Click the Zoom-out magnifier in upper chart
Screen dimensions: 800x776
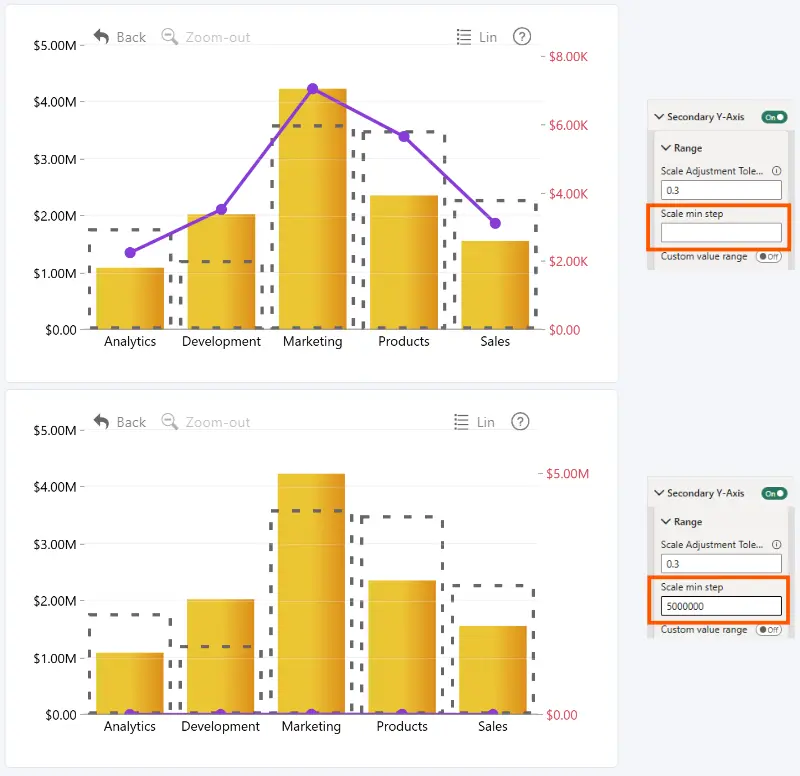[169, 37]
